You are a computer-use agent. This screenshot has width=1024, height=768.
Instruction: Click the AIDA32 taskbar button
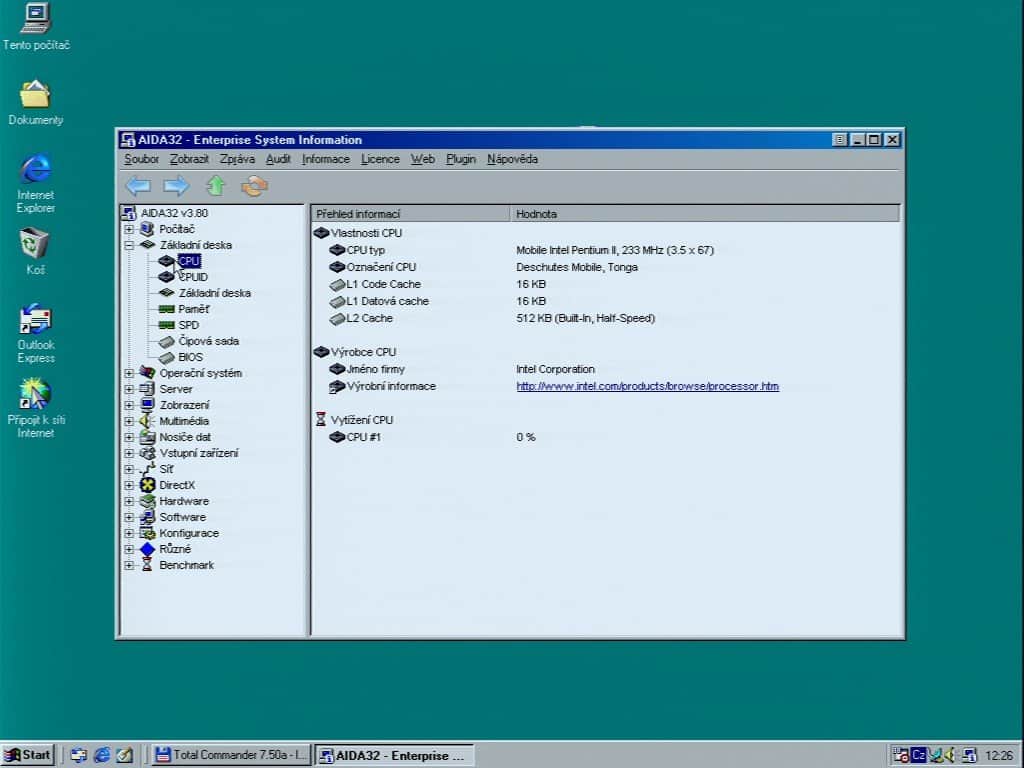pyautogui.click(x=394, y=756)
